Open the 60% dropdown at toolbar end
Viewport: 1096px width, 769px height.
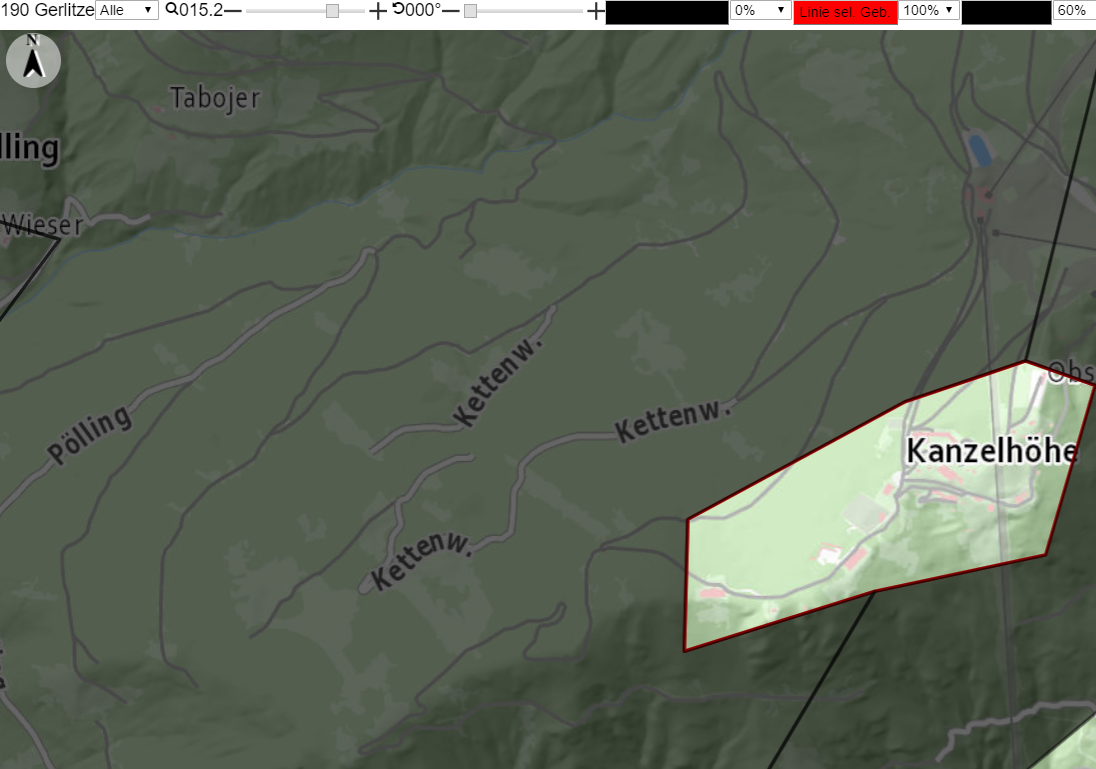[x=1074, y=10]
